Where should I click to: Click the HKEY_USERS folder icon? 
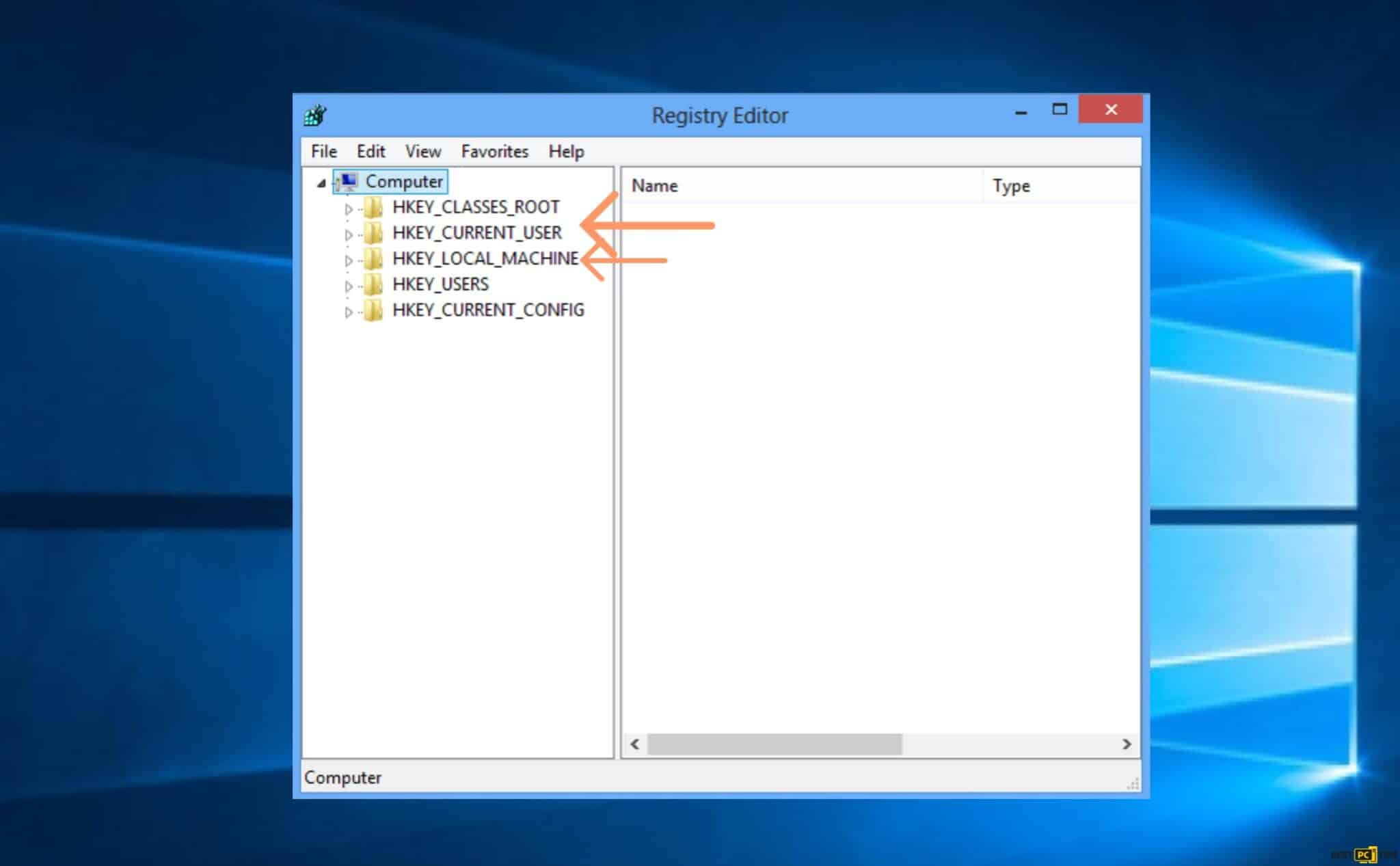point(373,284)
